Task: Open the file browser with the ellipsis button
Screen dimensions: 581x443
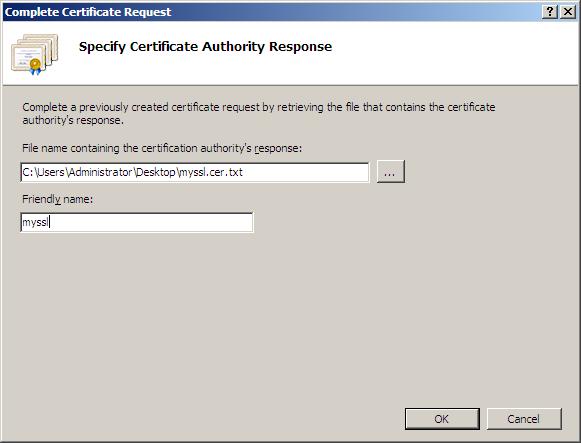Action: pyautogui.click(x=391, y=171)
